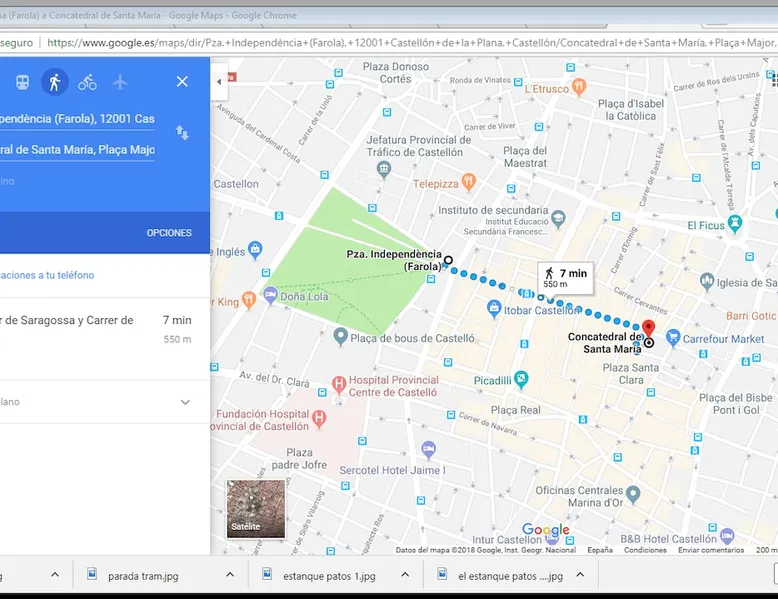
Task: Open the Inglés shopping bag marker
Action: point(255,250)
